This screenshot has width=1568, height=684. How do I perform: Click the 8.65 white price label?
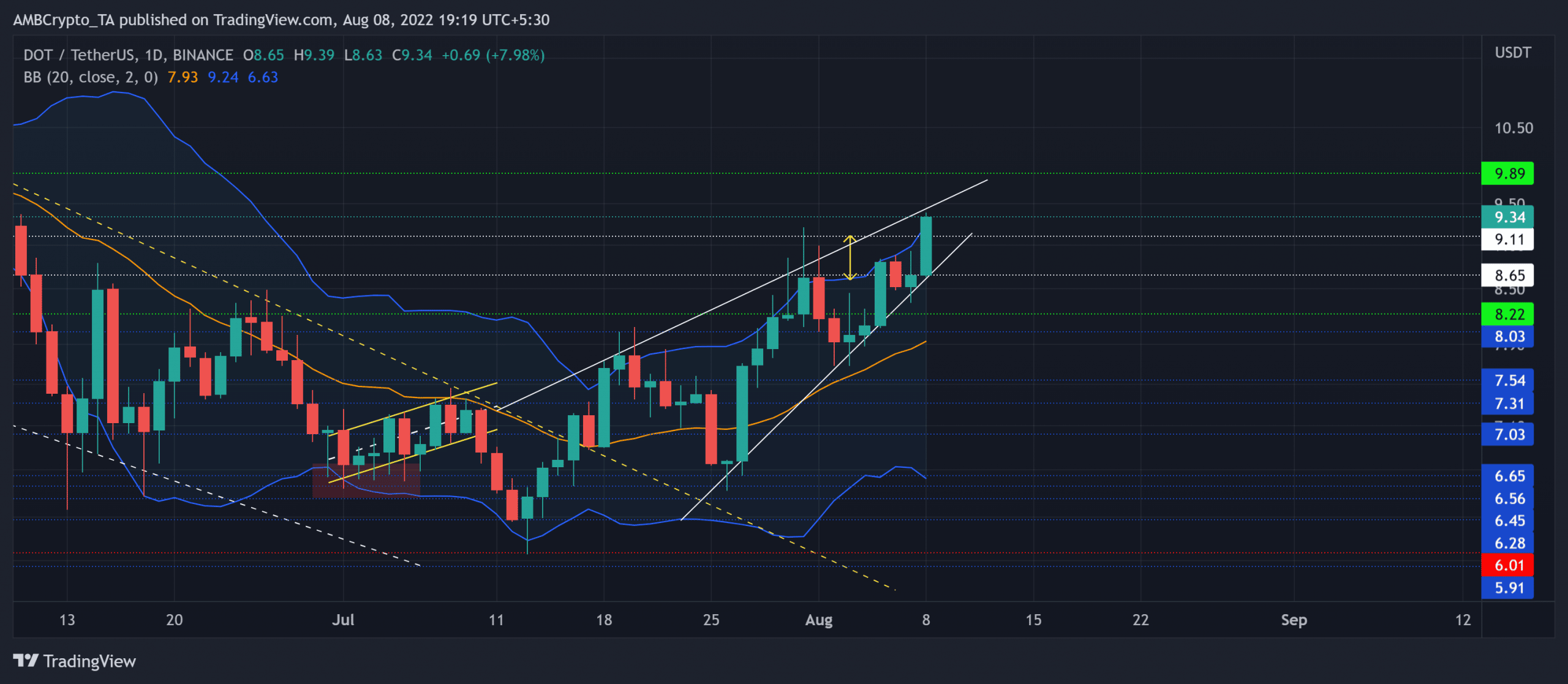coord(1507,275)
